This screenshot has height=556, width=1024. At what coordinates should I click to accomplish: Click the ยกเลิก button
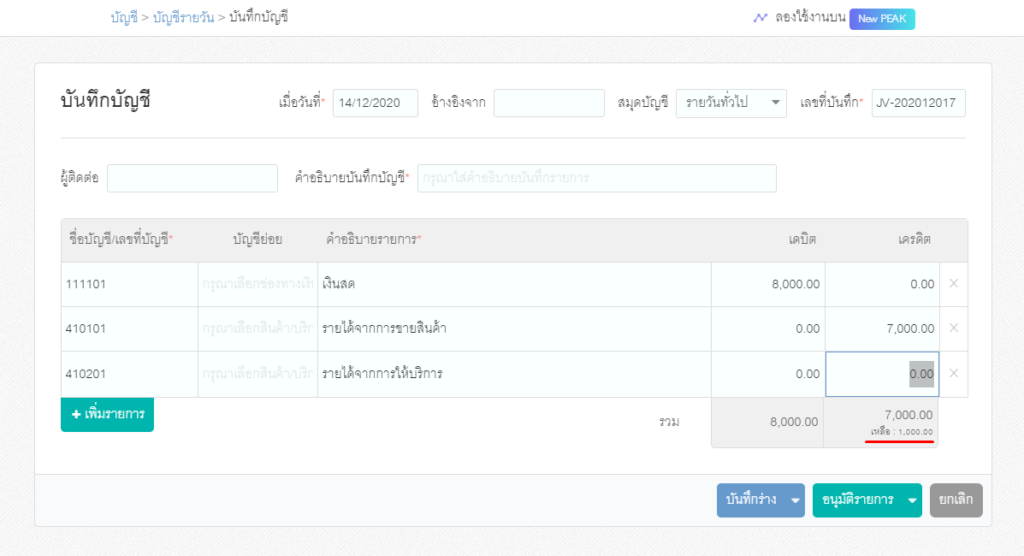[956, 500]
